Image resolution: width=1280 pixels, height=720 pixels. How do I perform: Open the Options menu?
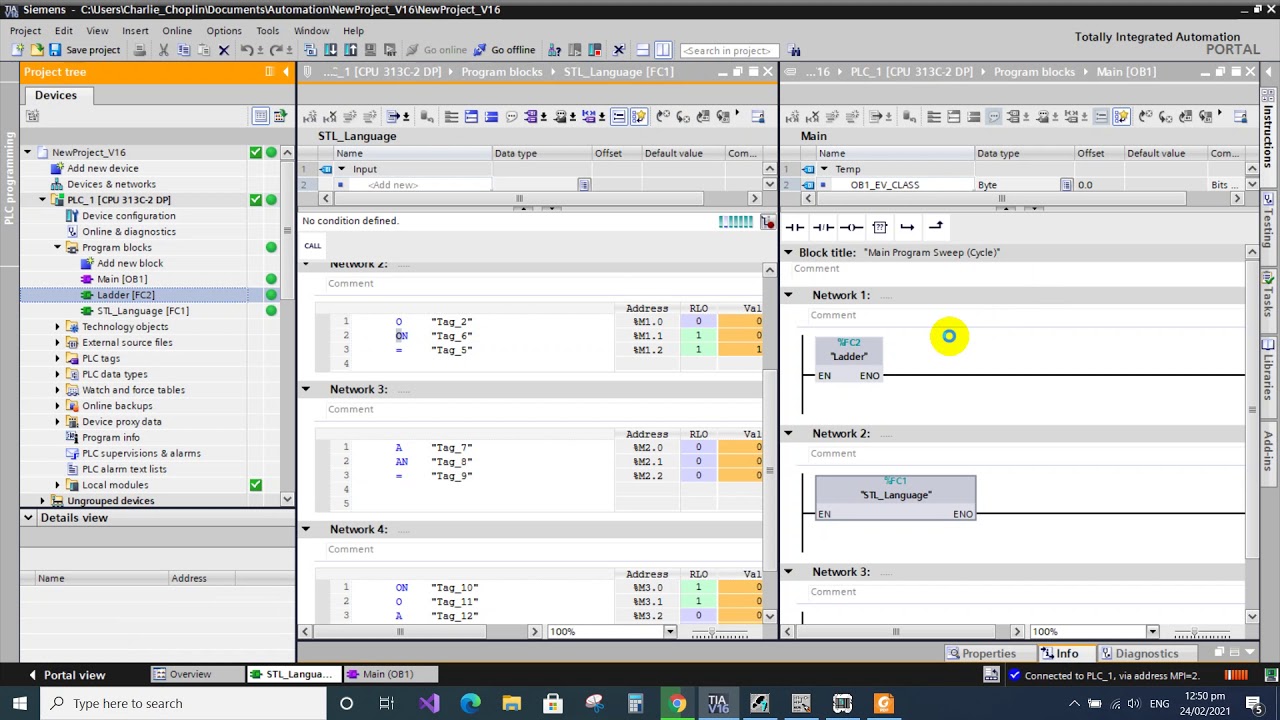(224, 31)
